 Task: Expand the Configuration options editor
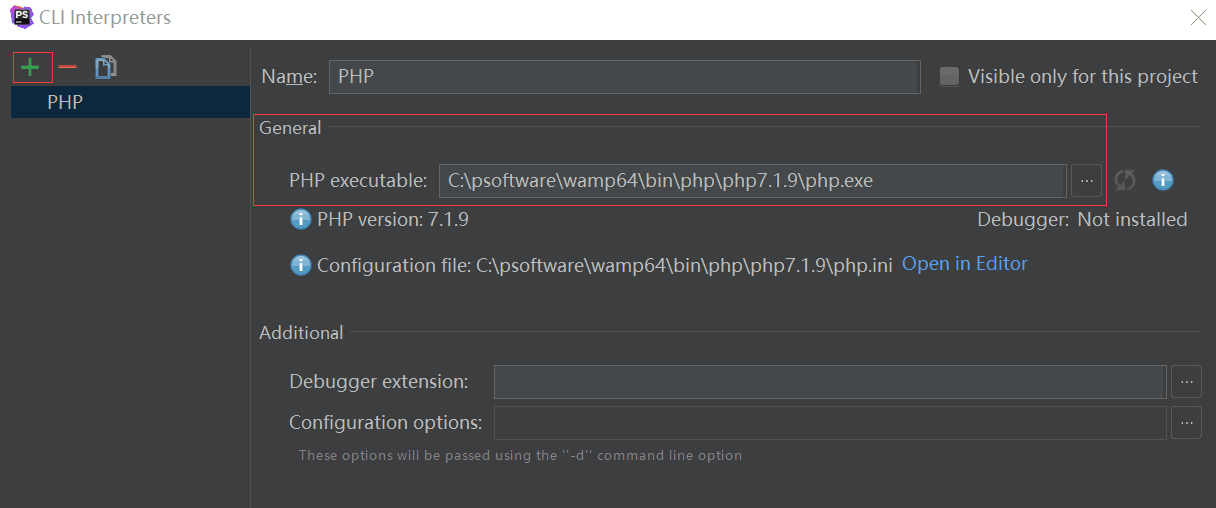[x=1186, y=422]
